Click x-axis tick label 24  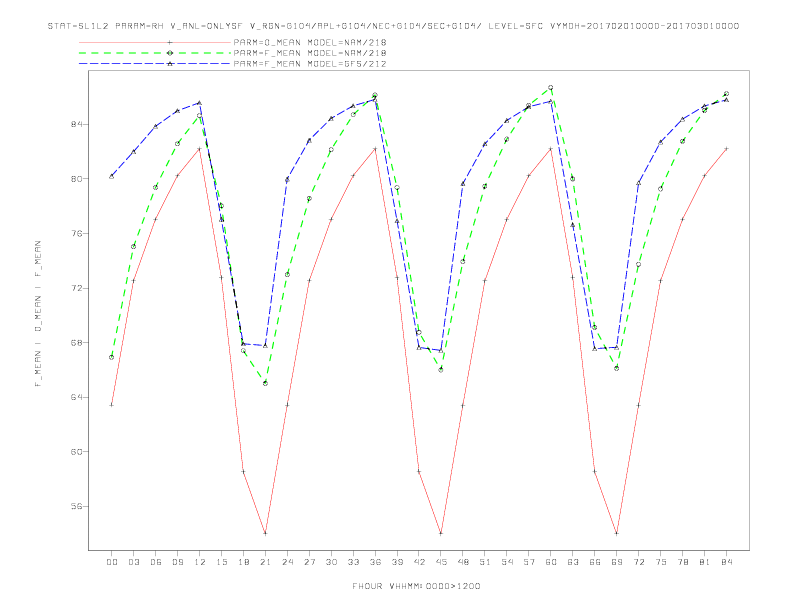tap(287, 562)
